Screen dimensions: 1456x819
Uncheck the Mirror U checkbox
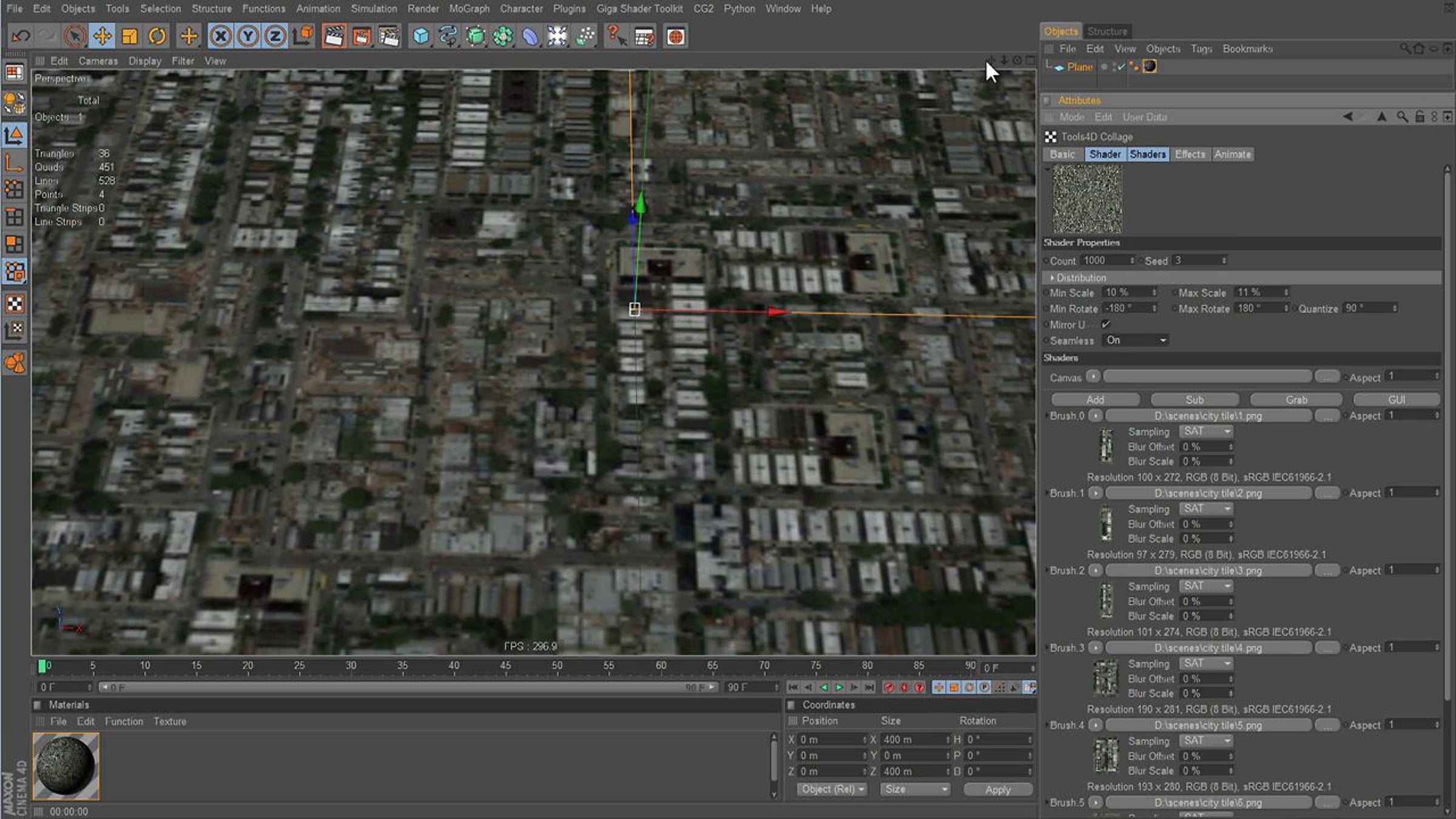[1106, 325]
